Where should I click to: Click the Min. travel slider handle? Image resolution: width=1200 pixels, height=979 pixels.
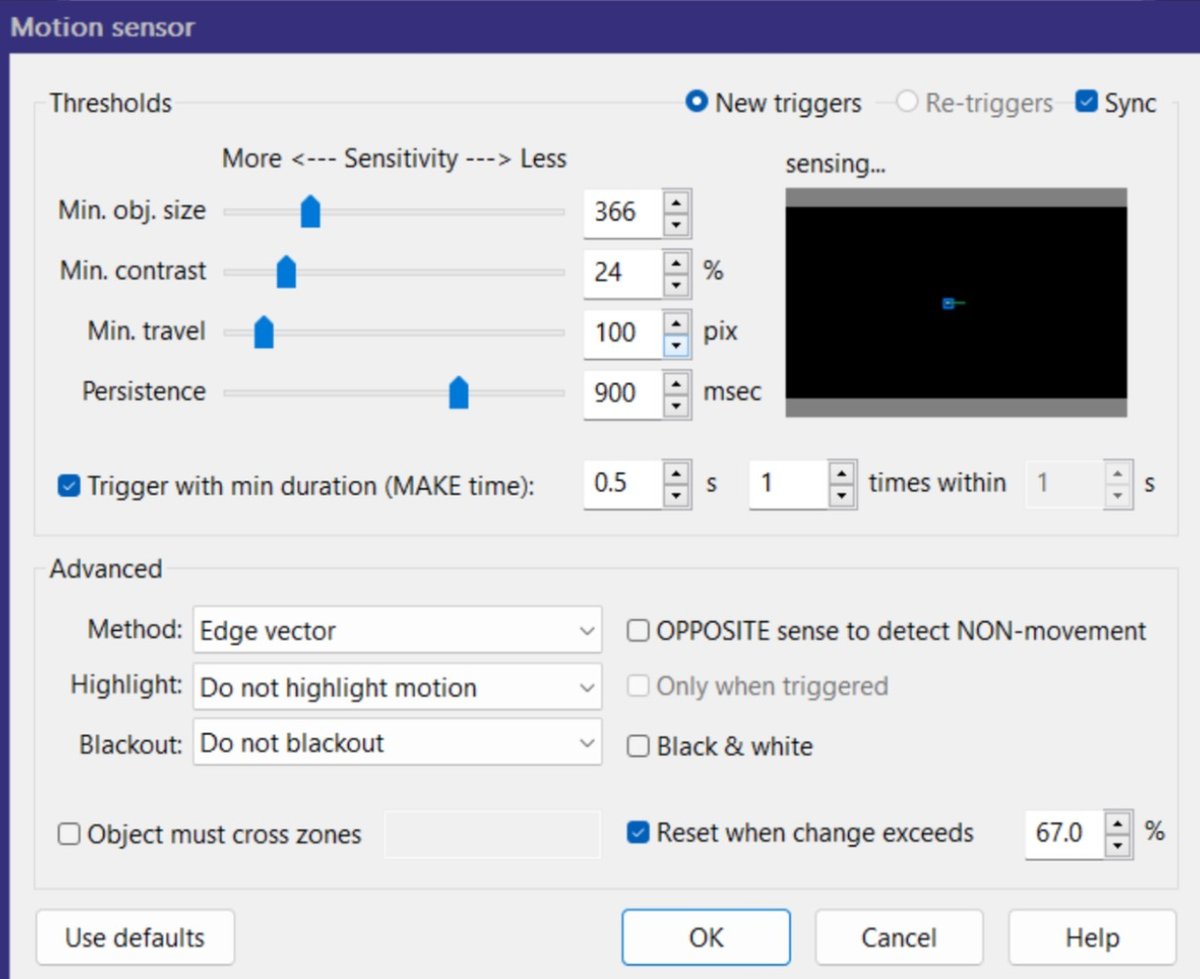coord(264,331)
